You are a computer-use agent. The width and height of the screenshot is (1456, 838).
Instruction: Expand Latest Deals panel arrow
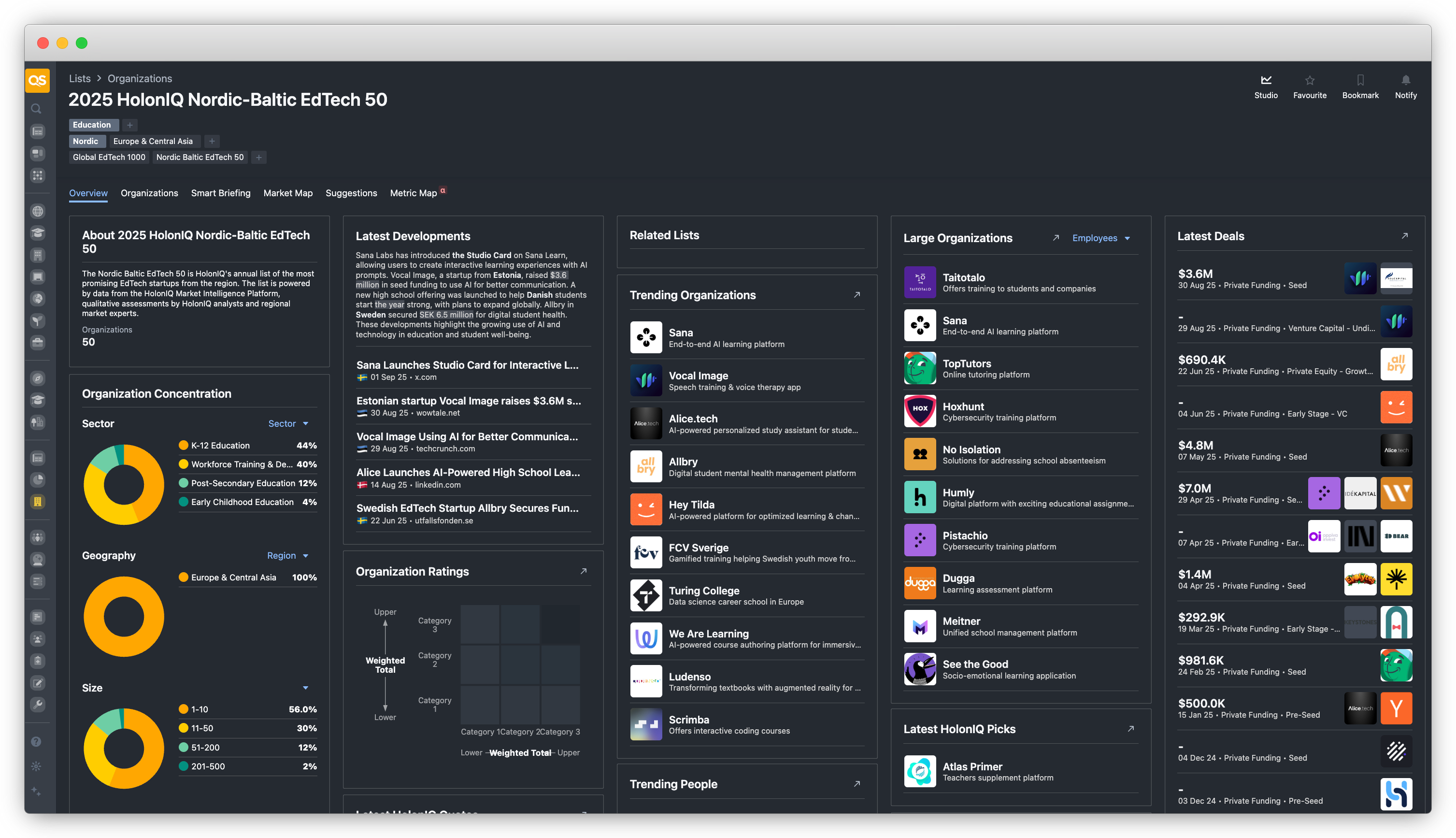[x=1404, y=236]
